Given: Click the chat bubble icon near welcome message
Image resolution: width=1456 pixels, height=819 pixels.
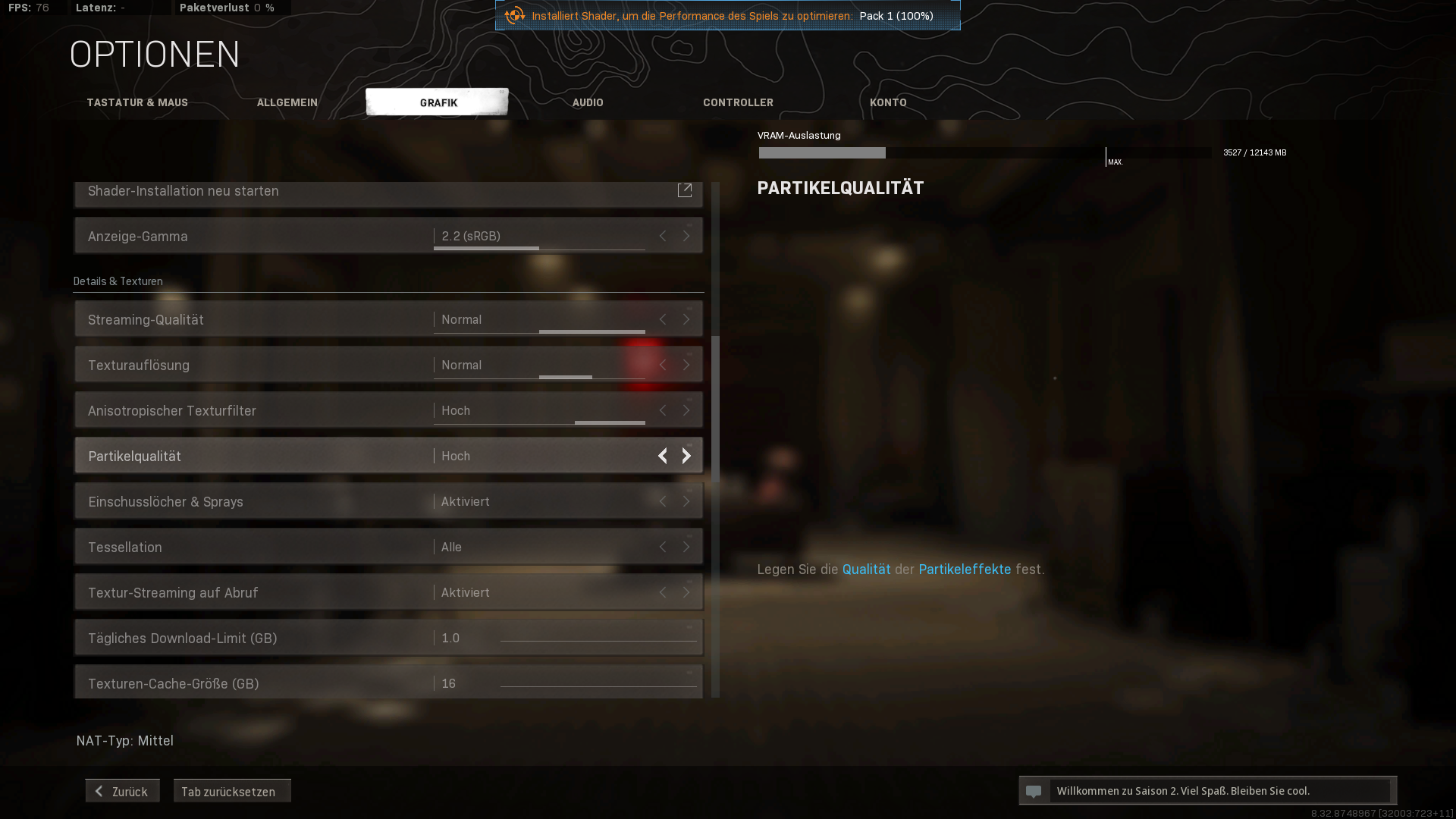Looking at the screenshot, I should click(1035, 790).
